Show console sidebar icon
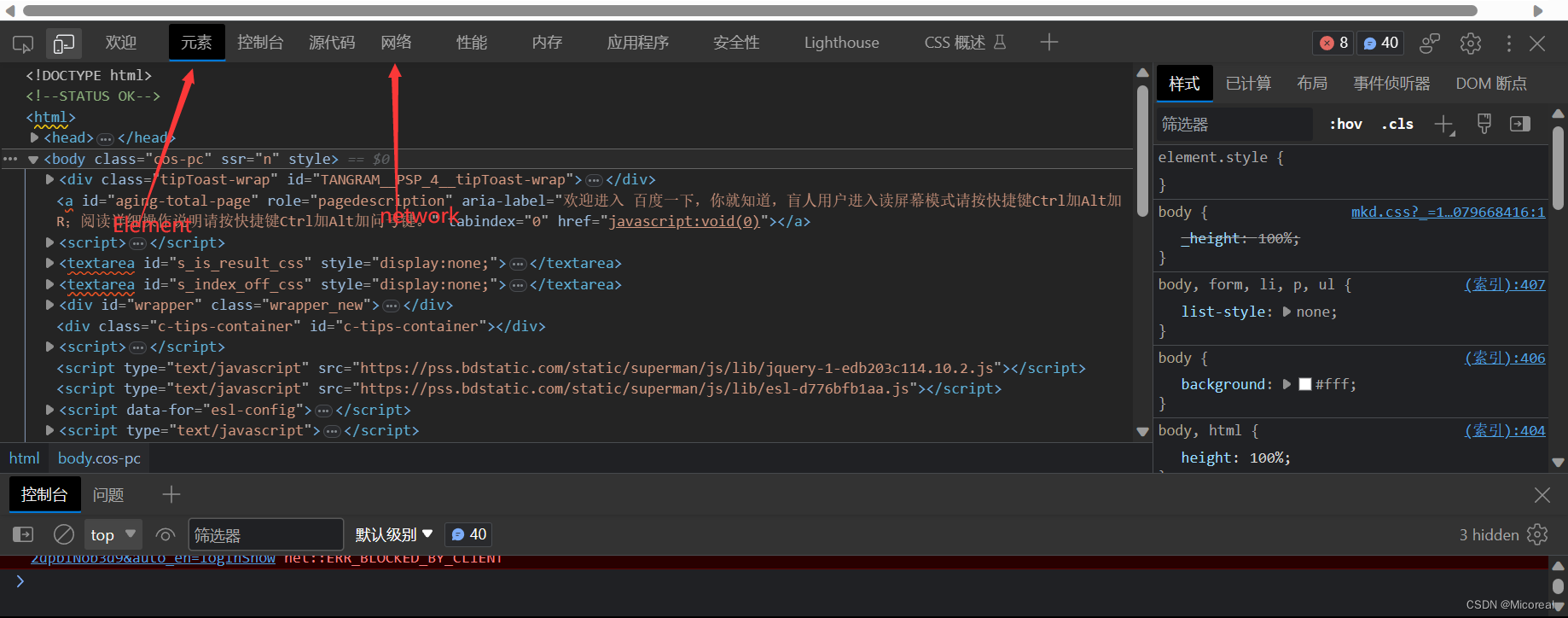 (x=23, y=534)
